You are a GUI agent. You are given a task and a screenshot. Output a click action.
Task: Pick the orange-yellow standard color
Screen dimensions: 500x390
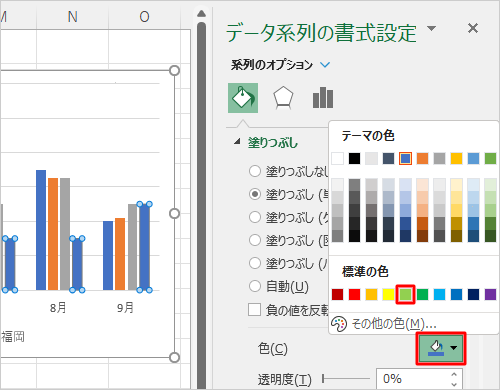click(371, 294)
